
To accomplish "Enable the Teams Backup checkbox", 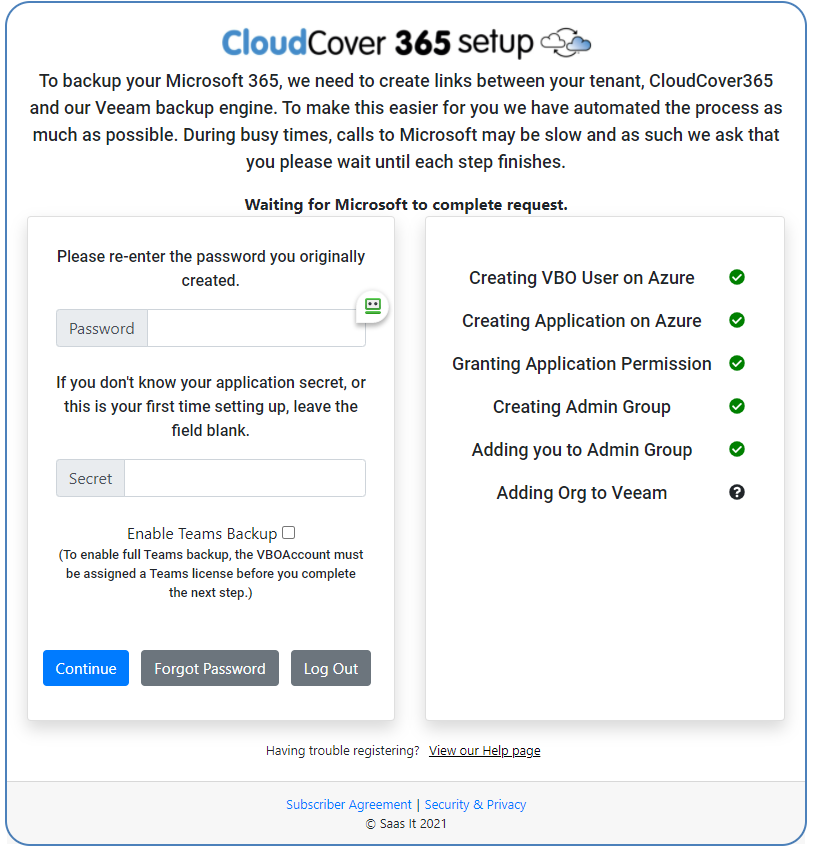I will 289,533.
